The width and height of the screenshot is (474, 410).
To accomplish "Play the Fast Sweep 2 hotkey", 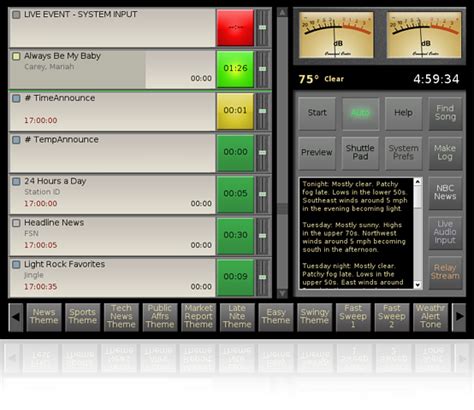I will 392,317.
